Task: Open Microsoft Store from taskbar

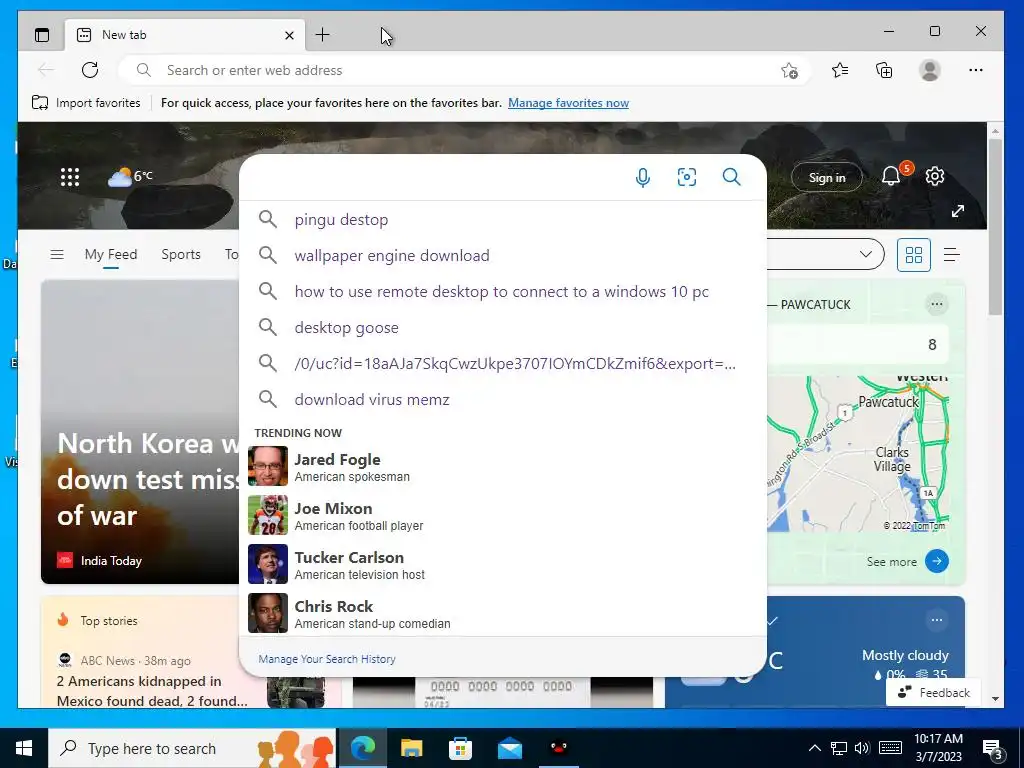Action: [x=460, y=748]
